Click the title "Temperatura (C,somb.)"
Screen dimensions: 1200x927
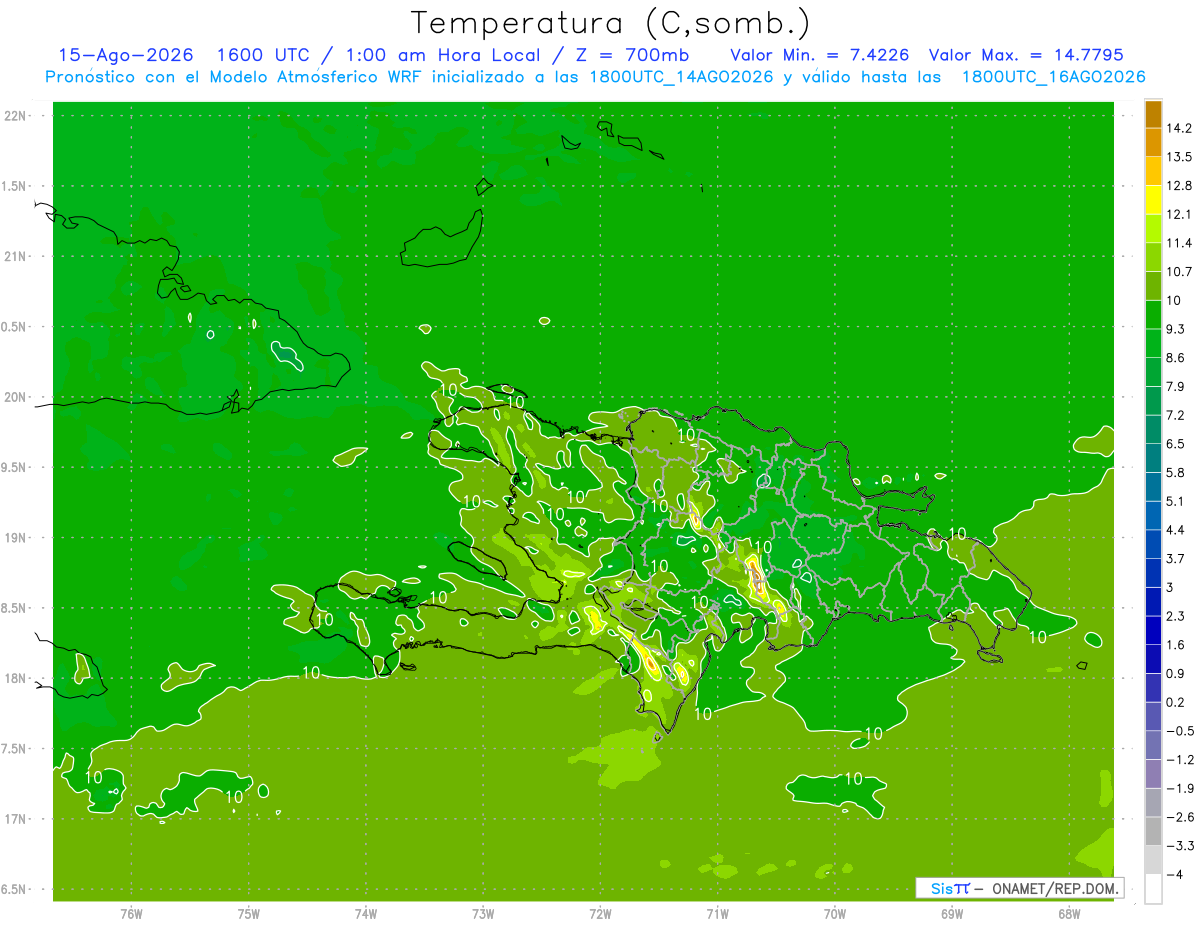(x=610, y=23)
